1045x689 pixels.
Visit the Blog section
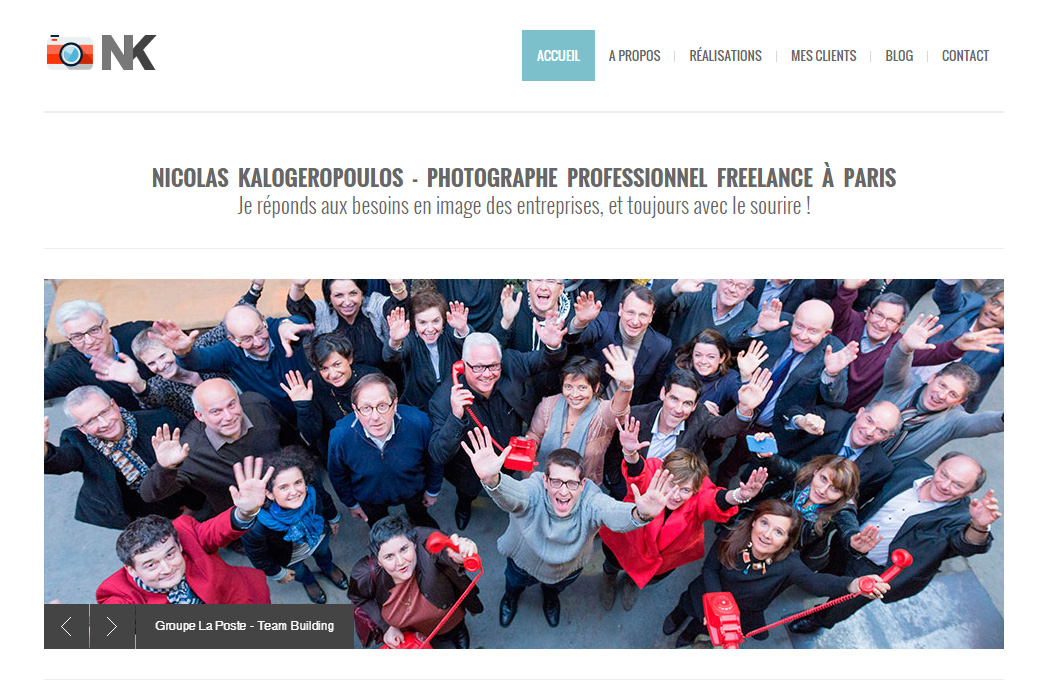click(898, 56)
